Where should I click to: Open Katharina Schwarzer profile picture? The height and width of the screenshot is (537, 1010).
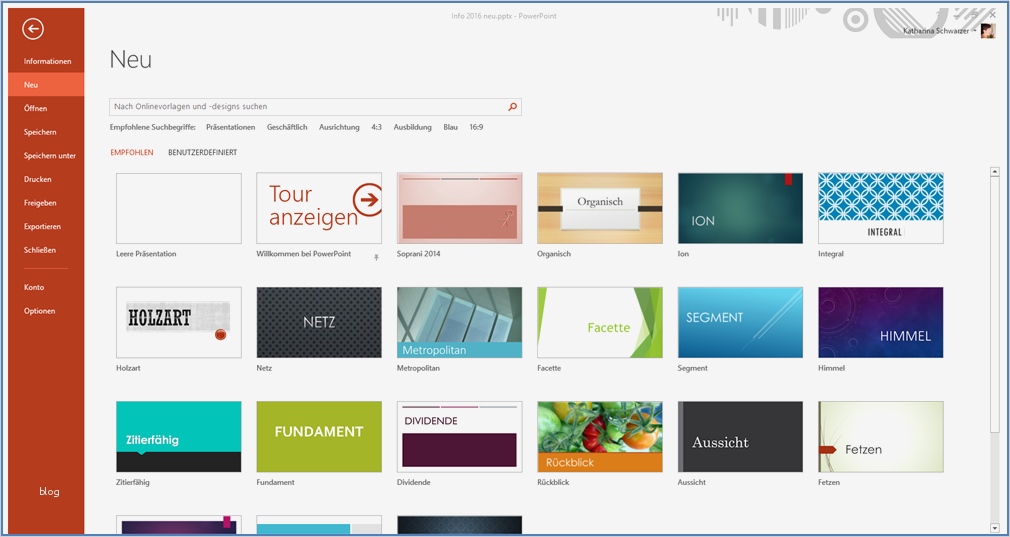[x=987, y=31]
